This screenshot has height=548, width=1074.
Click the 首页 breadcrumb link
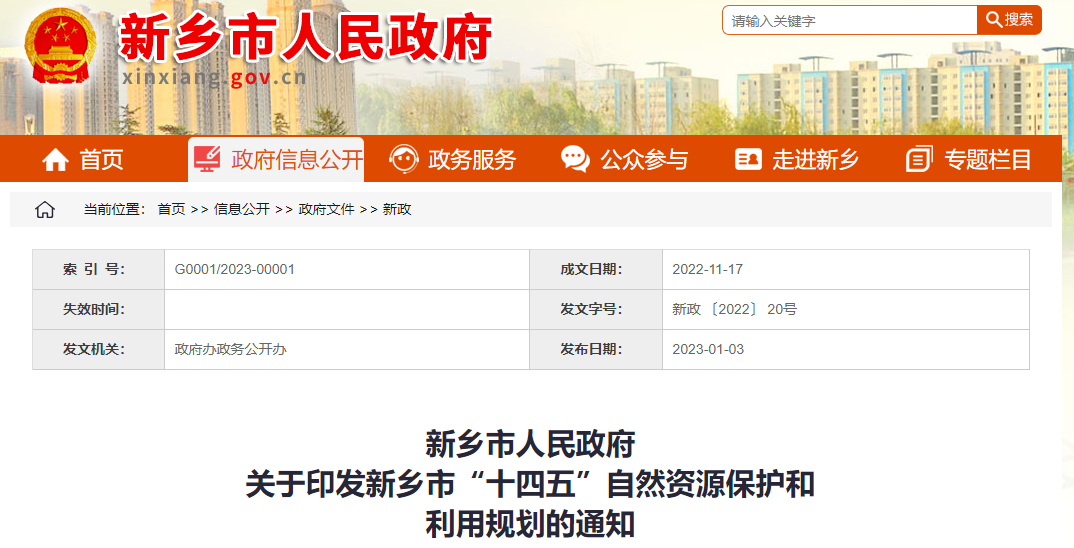(171, 209)
